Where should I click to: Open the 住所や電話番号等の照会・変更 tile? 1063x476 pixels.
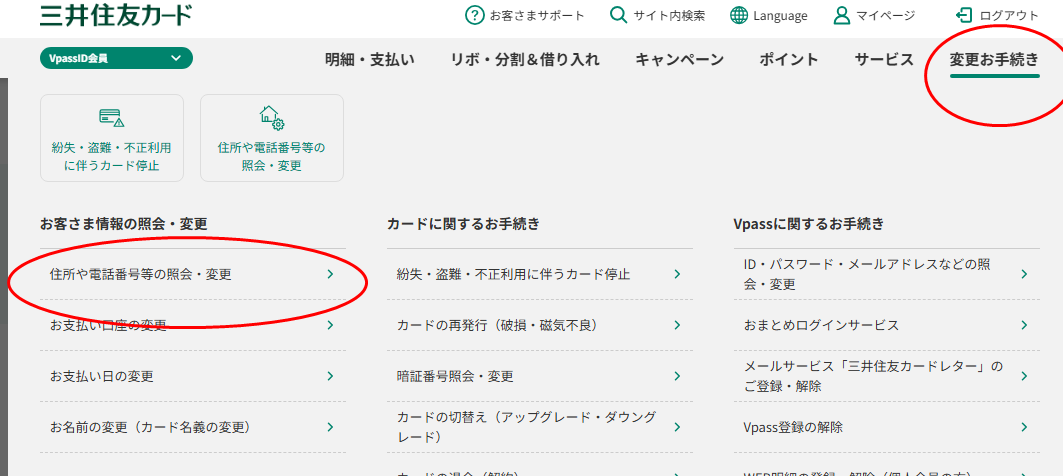pyautogui.click(x=272, y=138)
